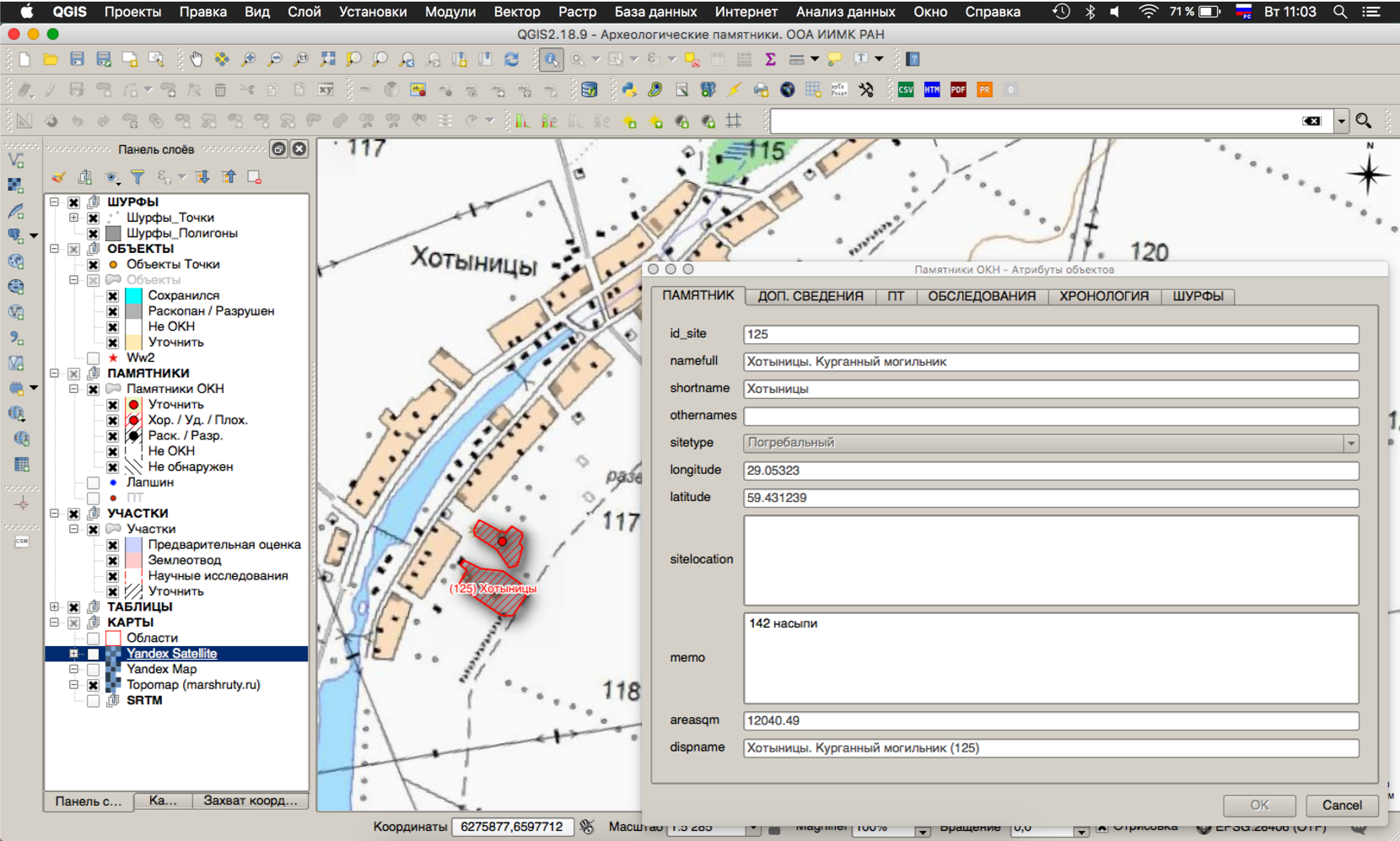Toggle visibility of Topomap layer

tap(94, 685)
